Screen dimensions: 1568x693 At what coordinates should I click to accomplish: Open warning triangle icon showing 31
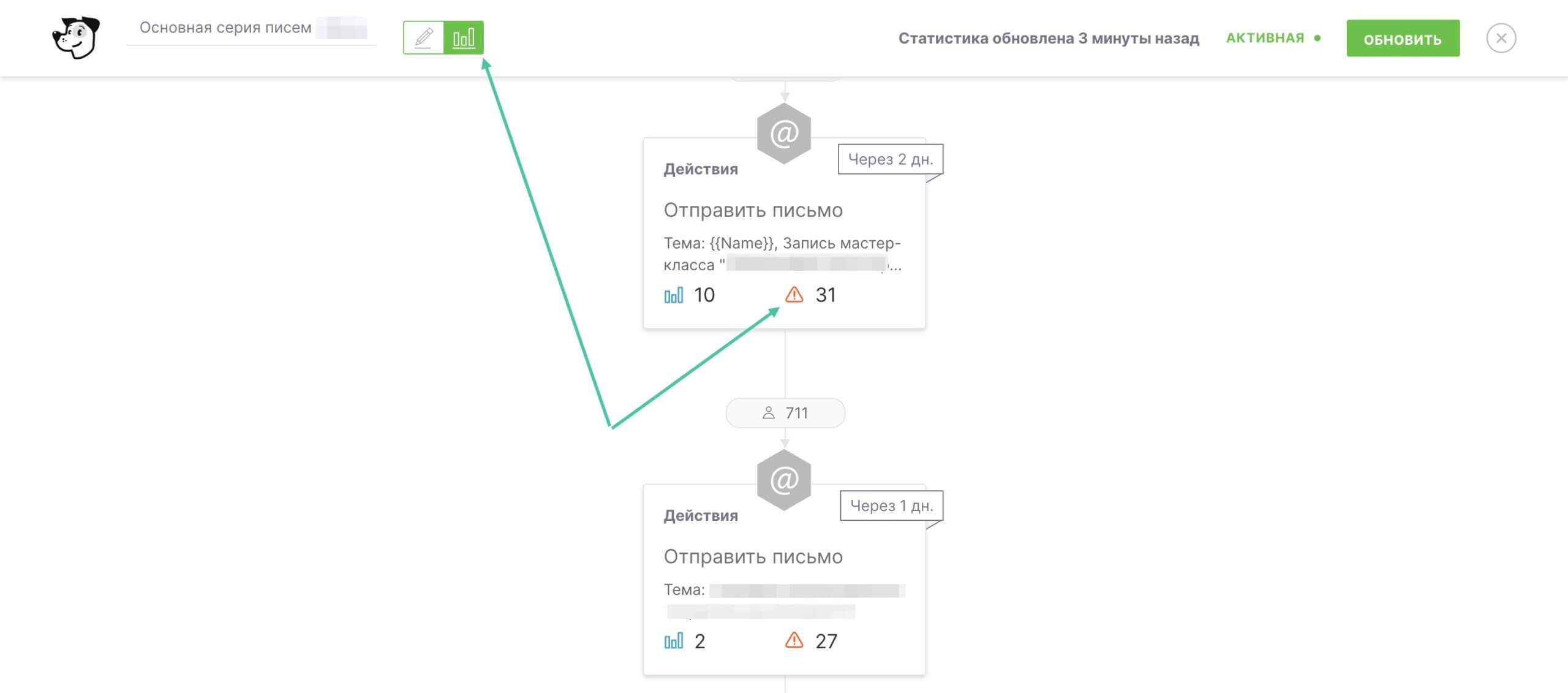coord(794,295)
